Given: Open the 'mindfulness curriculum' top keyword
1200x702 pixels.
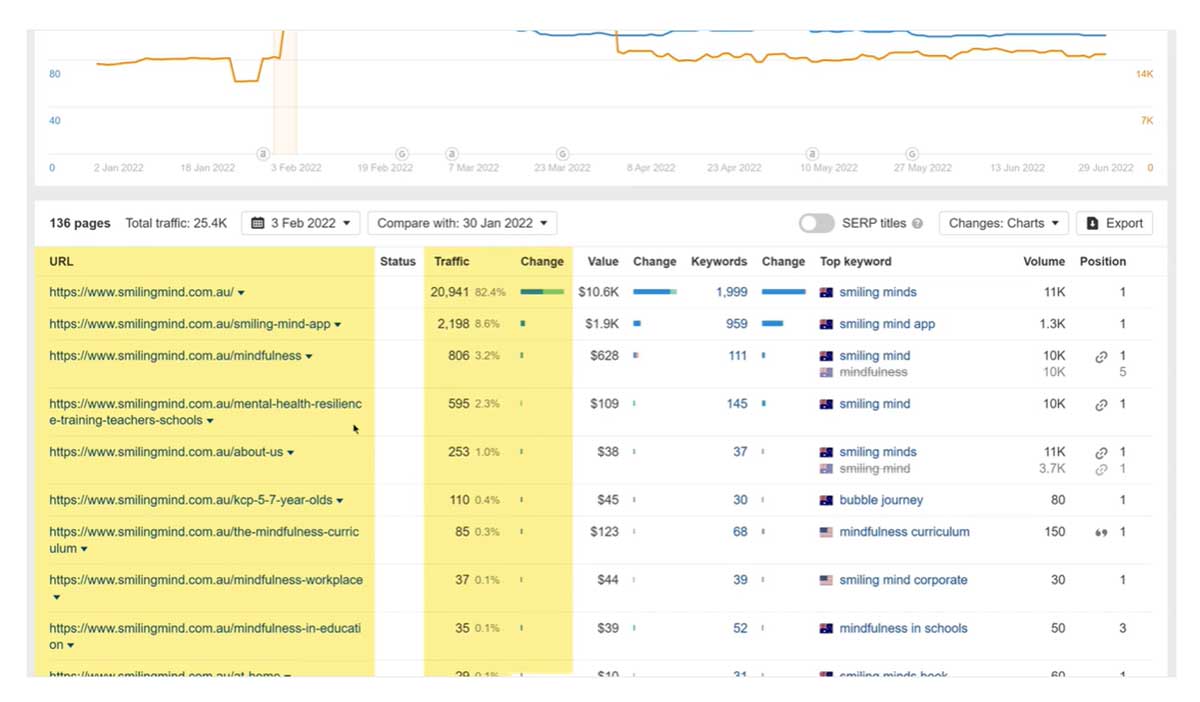Looking at the screenshot, I should click(904, 532).
